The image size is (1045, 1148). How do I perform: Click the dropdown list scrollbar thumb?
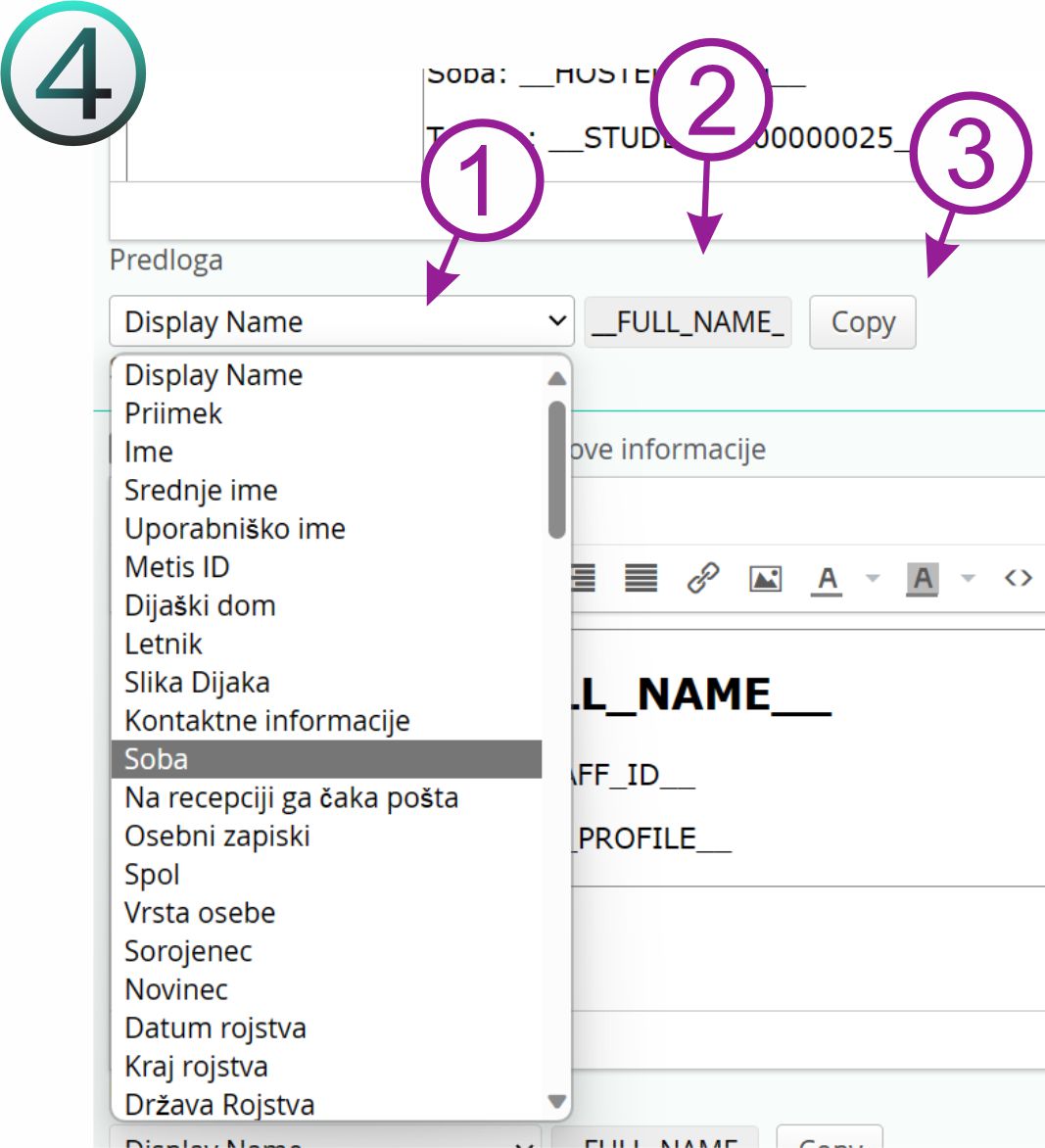pos(556,470)
